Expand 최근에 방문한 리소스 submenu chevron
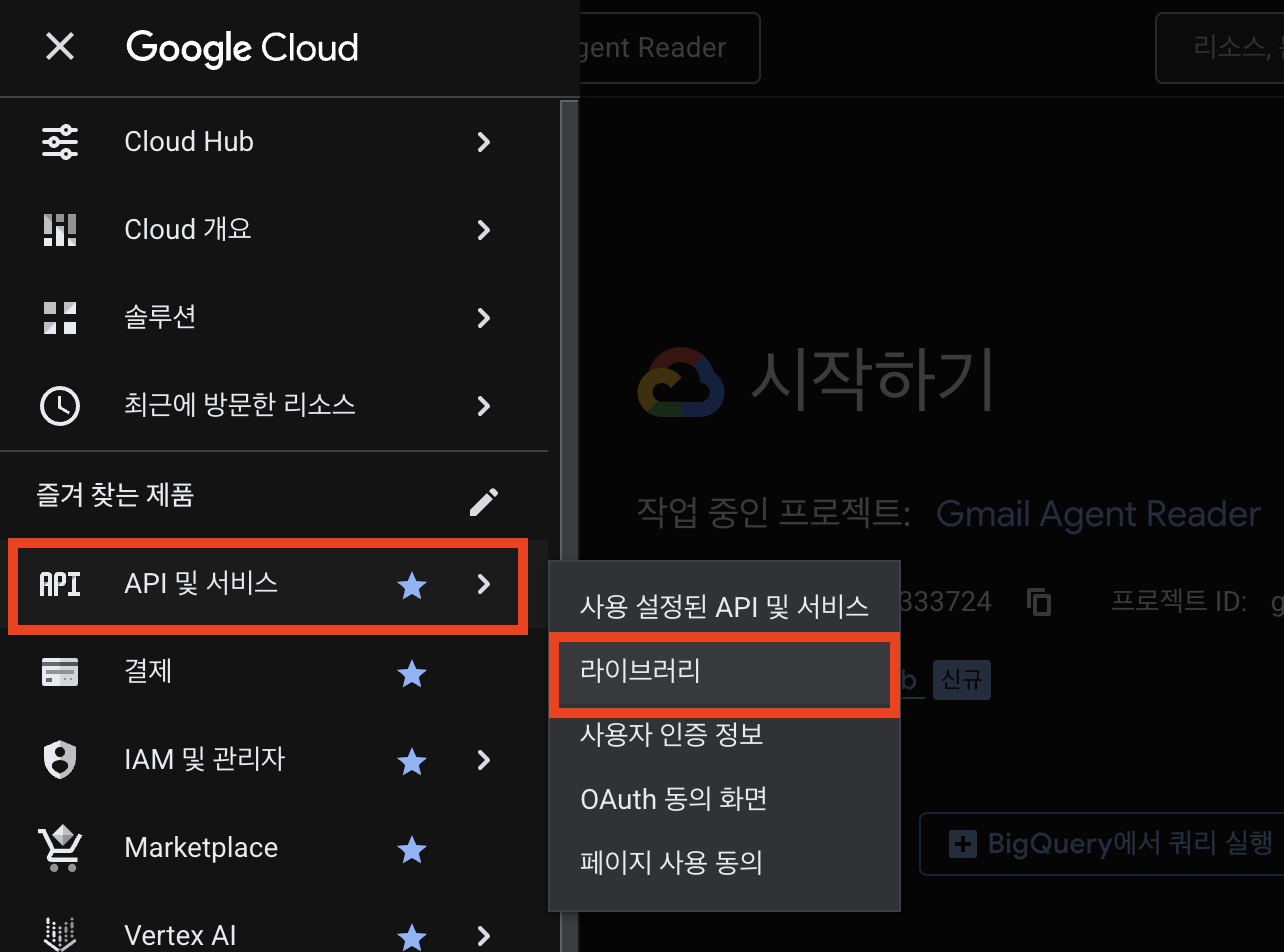1284x952 pixels. click(x=484, y=406)
